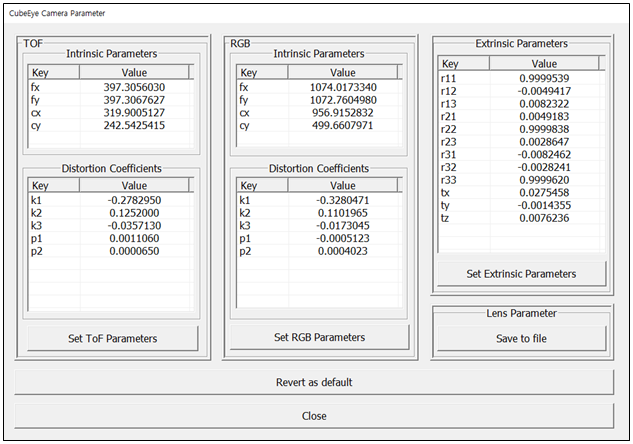Select extrinsic tx value 0.0275458
The height and width of the screenshot is (444, 633).
545,194
